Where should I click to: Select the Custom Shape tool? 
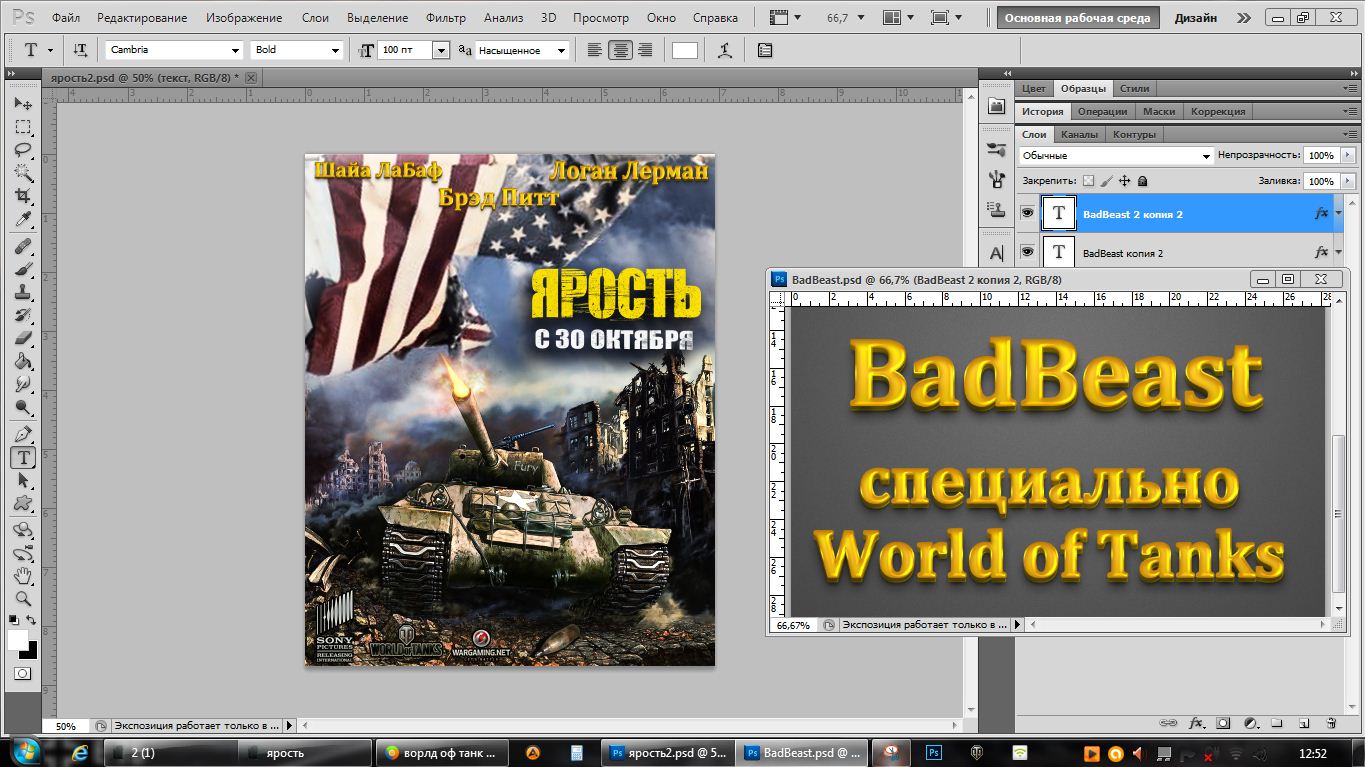(x=23, y=503)
